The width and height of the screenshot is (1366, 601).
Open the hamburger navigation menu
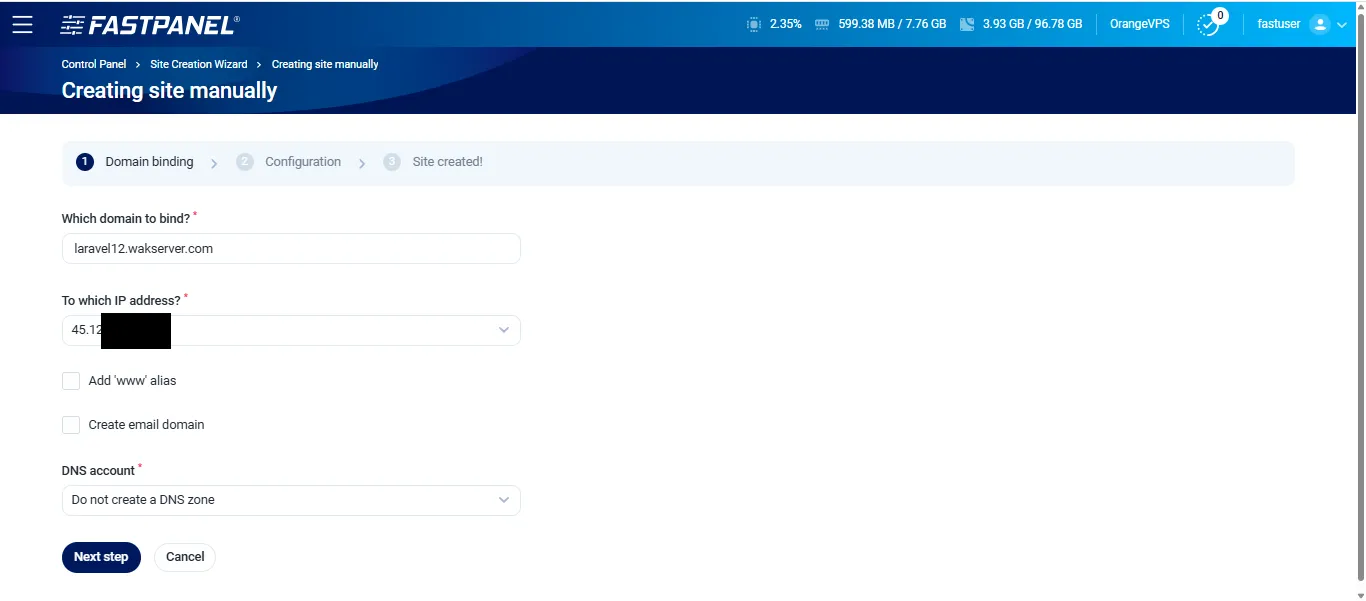tap(22, 25)
